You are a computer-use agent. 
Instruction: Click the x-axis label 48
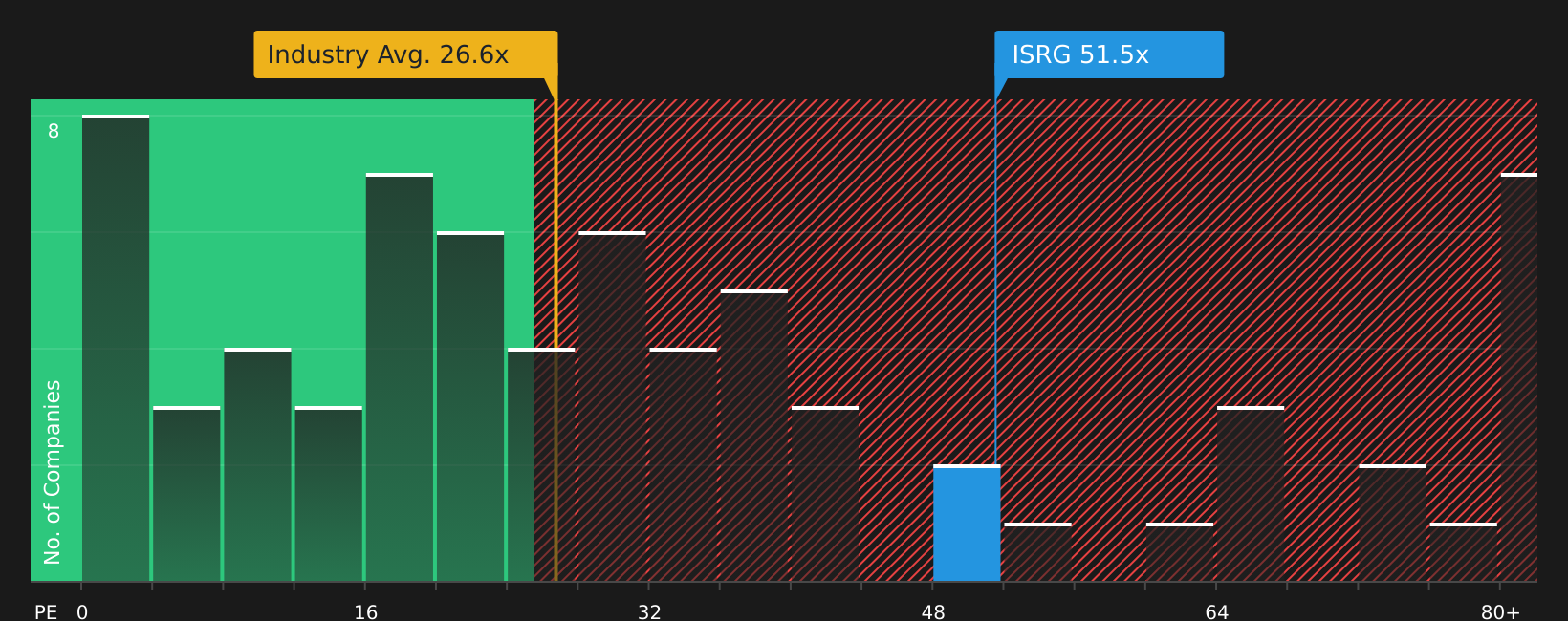tap(933, 612)
